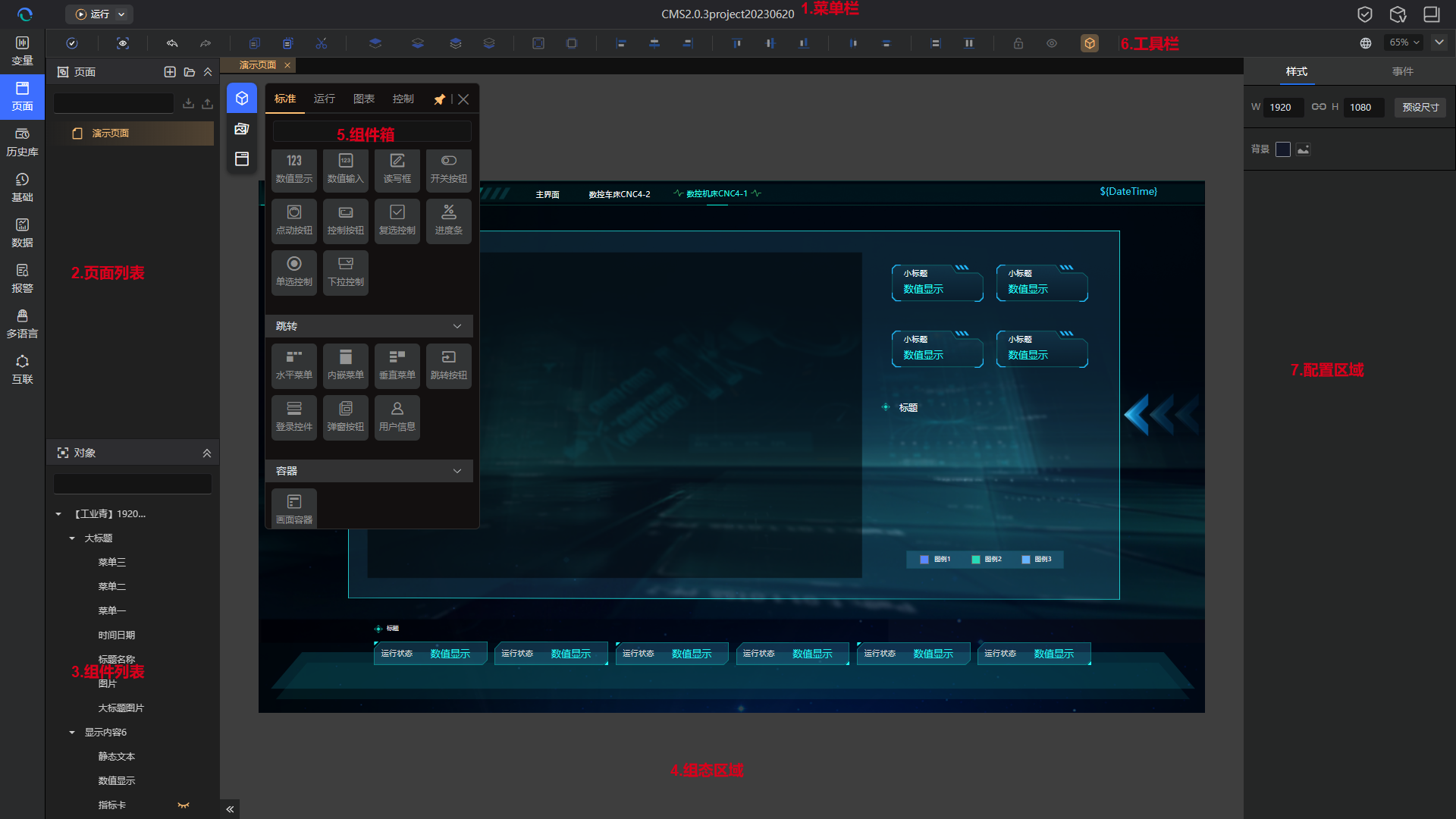Click the align left icon in toolbar
1456x819 pixels.
[621, 43]
